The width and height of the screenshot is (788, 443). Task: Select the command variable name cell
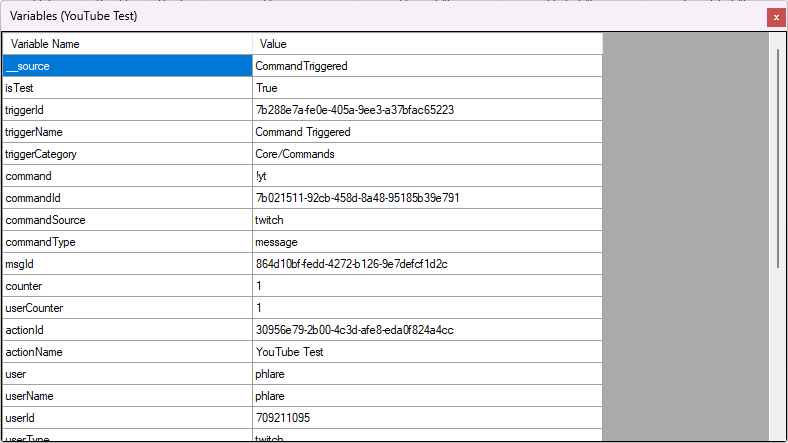point(127,176)
